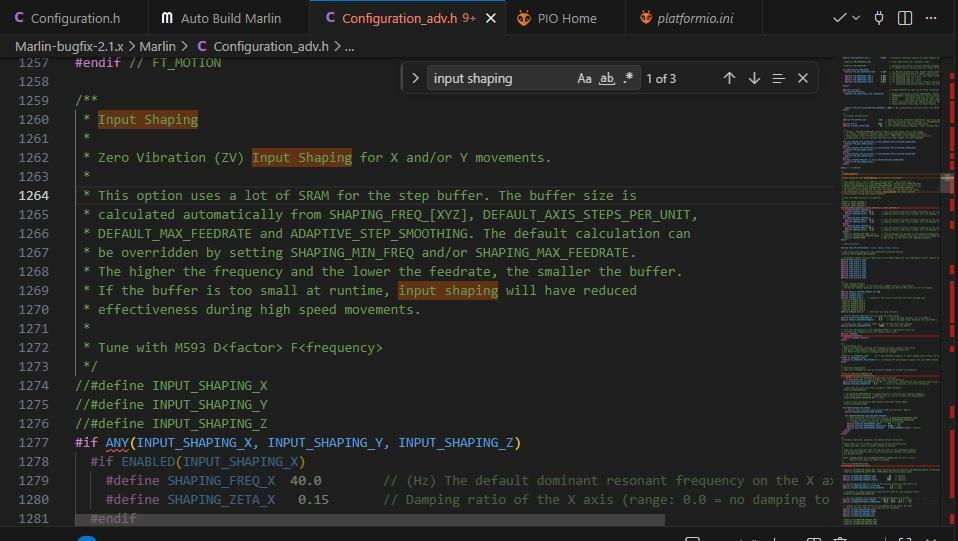Open the PIO Home tab

pos(566,18)
